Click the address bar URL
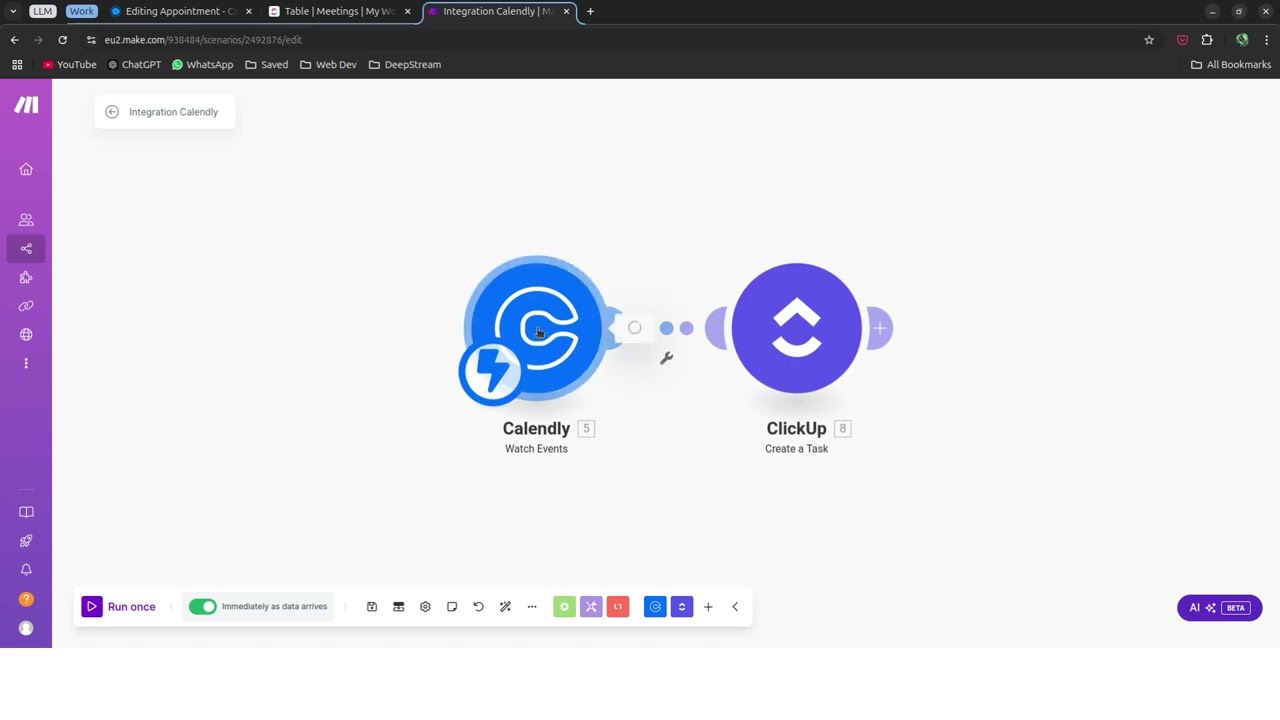Viewport: 1280px width, 720px height. [203, 40]
